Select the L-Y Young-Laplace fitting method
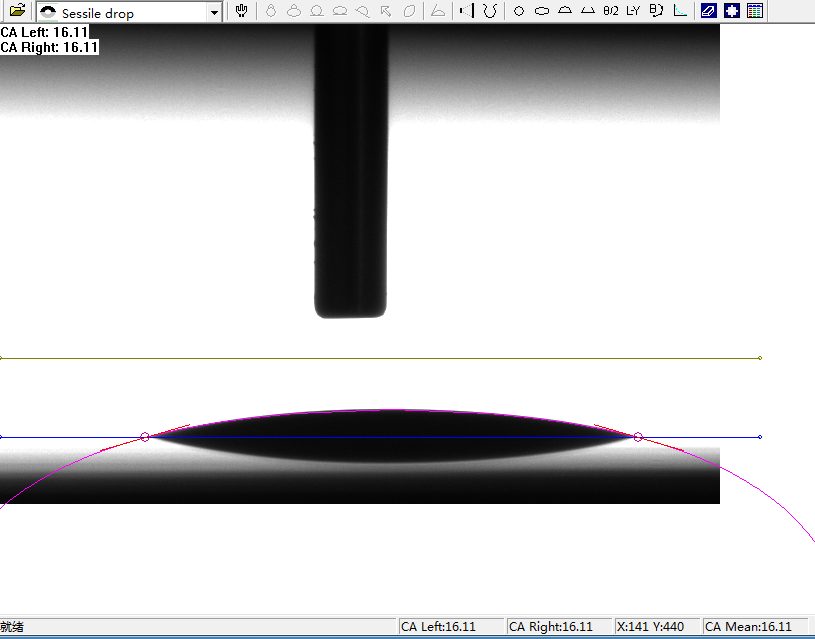 coord(633,11)
